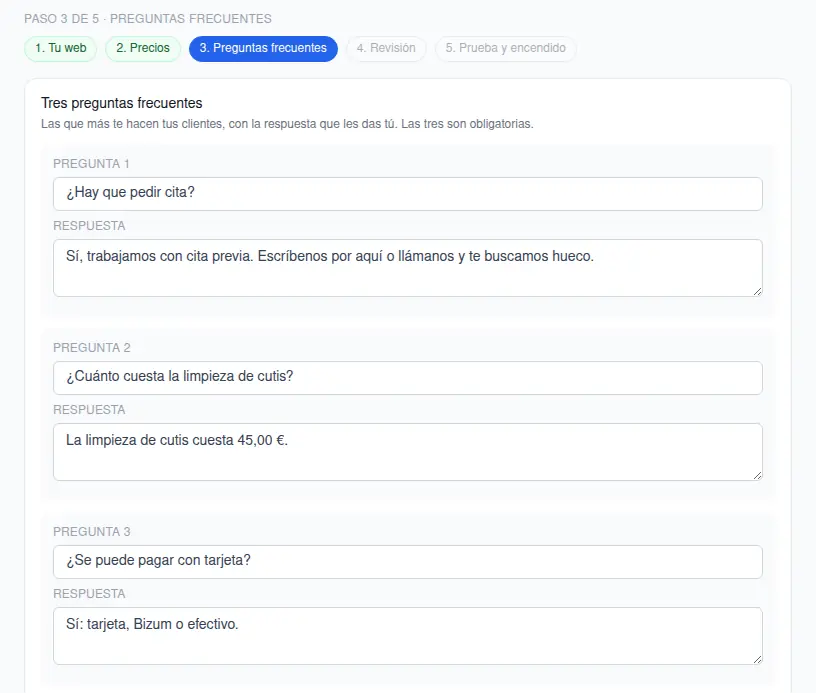Viewport: 816px width, 693px height.
Task: Jump to step 4. Revisión
Action: [386, 48]
